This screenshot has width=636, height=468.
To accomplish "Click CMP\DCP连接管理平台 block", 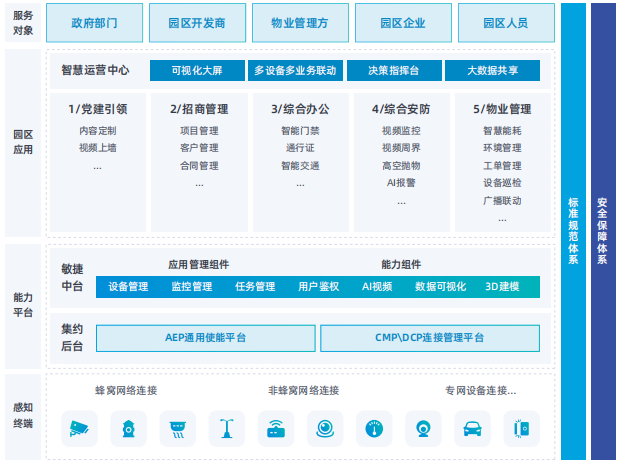I will [430, 338].
